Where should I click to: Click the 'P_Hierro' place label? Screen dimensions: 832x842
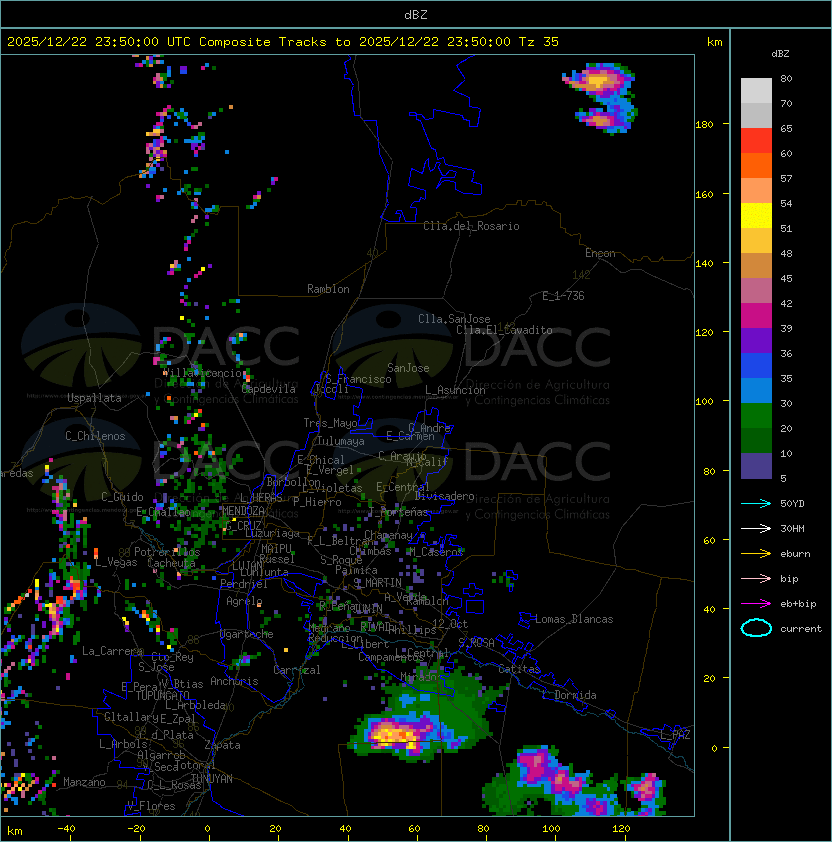[x=317, y=502]
